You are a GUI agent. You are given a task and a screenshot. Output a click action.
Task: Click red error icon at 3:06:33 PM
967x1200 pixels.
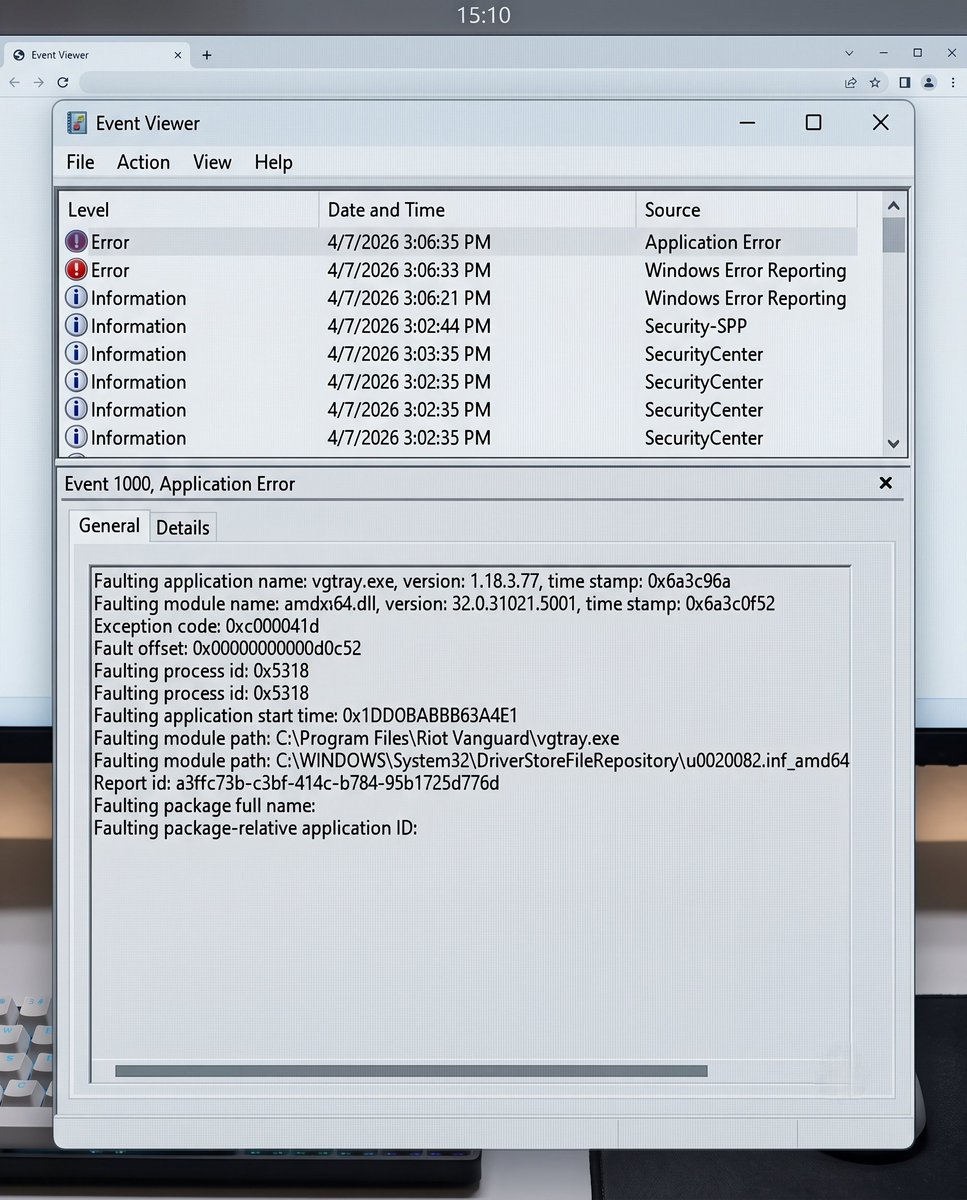coord(77,270)
